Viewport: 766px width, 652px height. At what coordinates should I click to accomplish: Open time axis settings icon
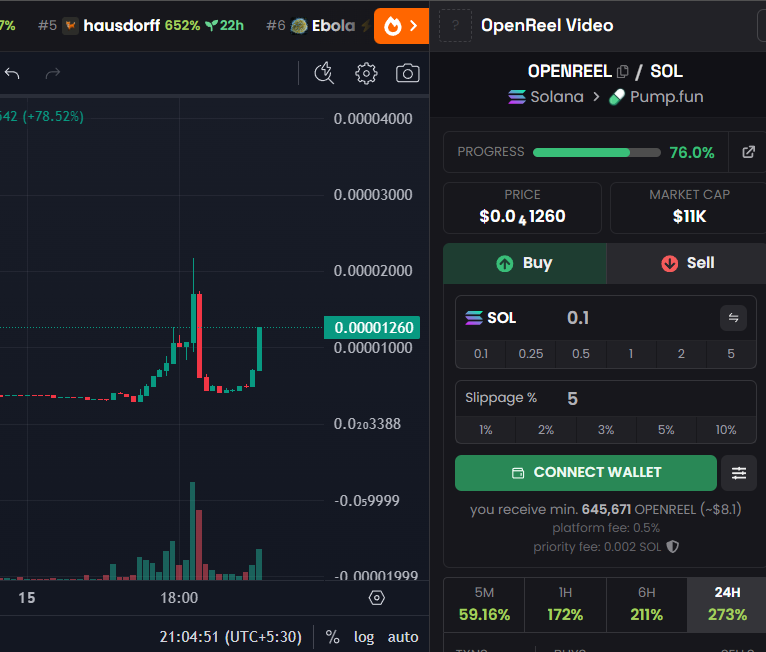(x=377, y=598)
